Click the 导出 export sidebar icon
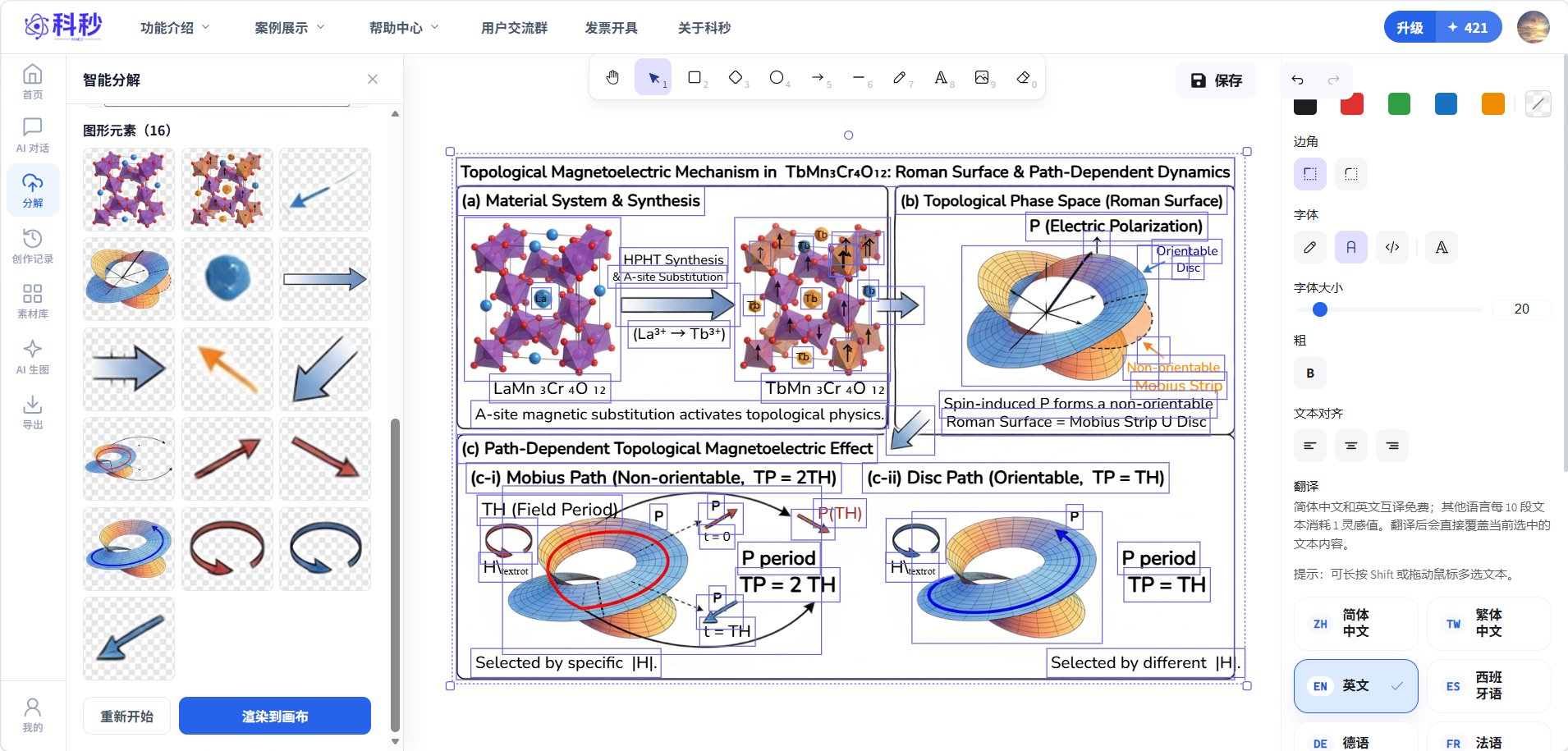 coord(33,412)
